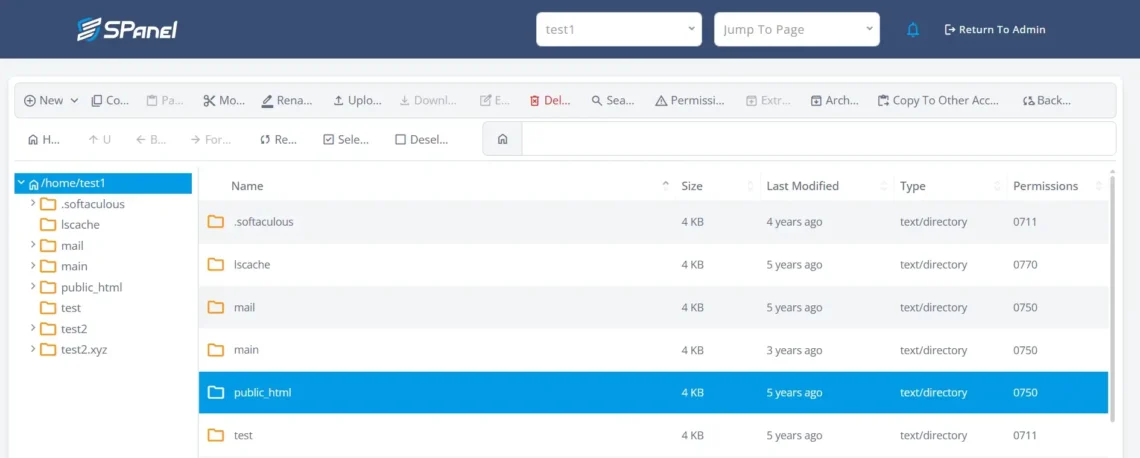Screen dimensions: 1140x458
Task: Click the Select all checkbox button
Action: click(346, 140)
